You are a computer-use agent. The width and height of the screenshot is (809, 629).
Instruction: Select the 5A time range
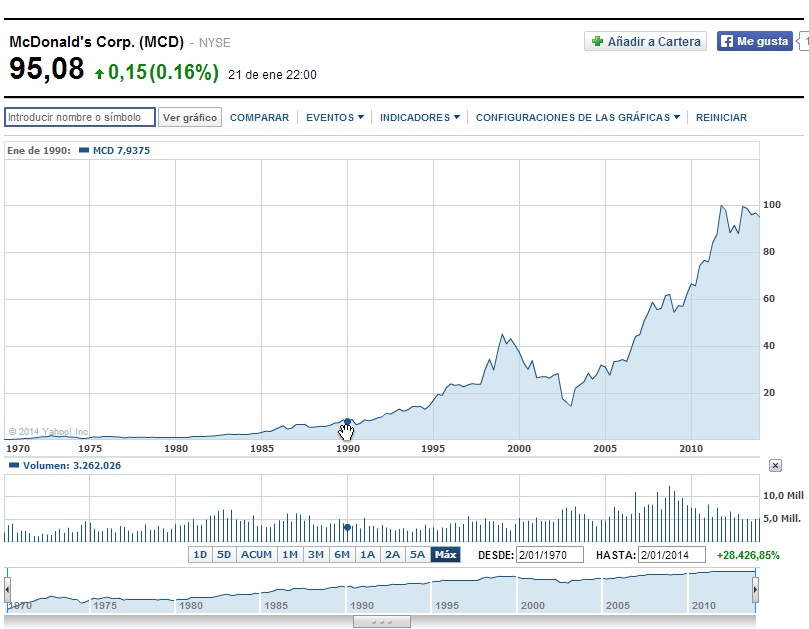(417, 555)
